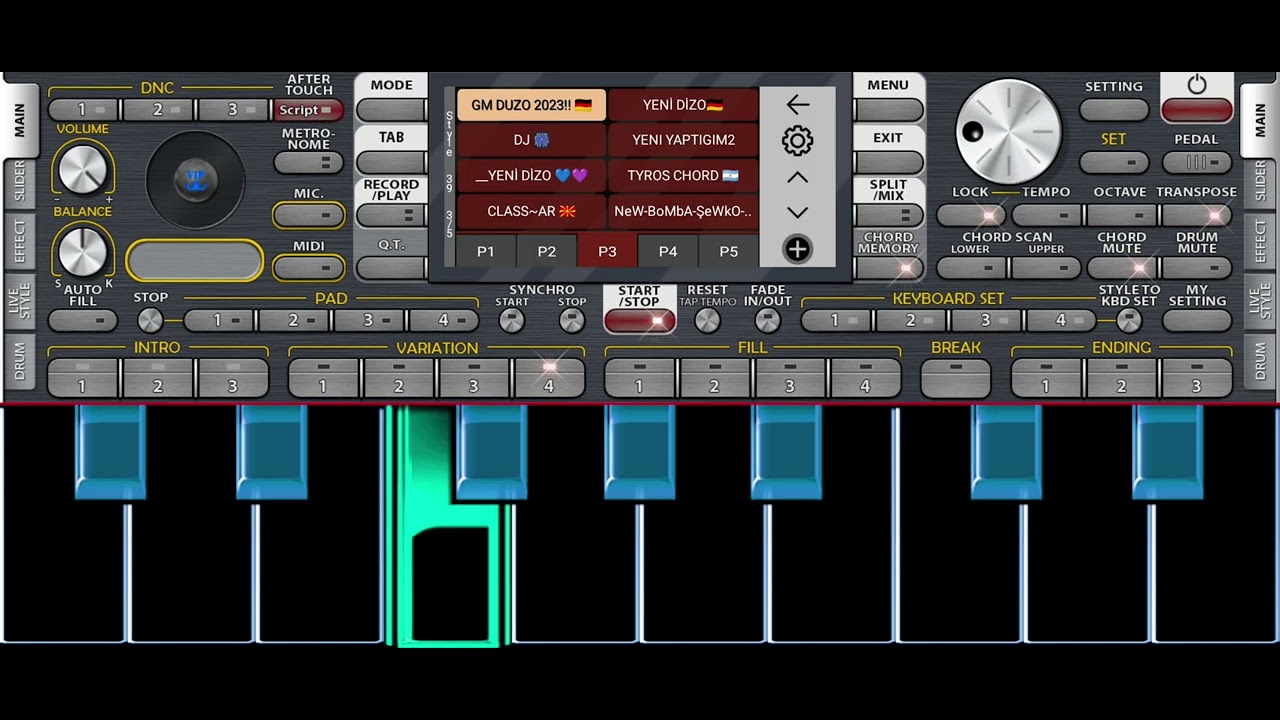Click the MENU button
This screenshot has height=720, width=1280.
tap(888, 110)
